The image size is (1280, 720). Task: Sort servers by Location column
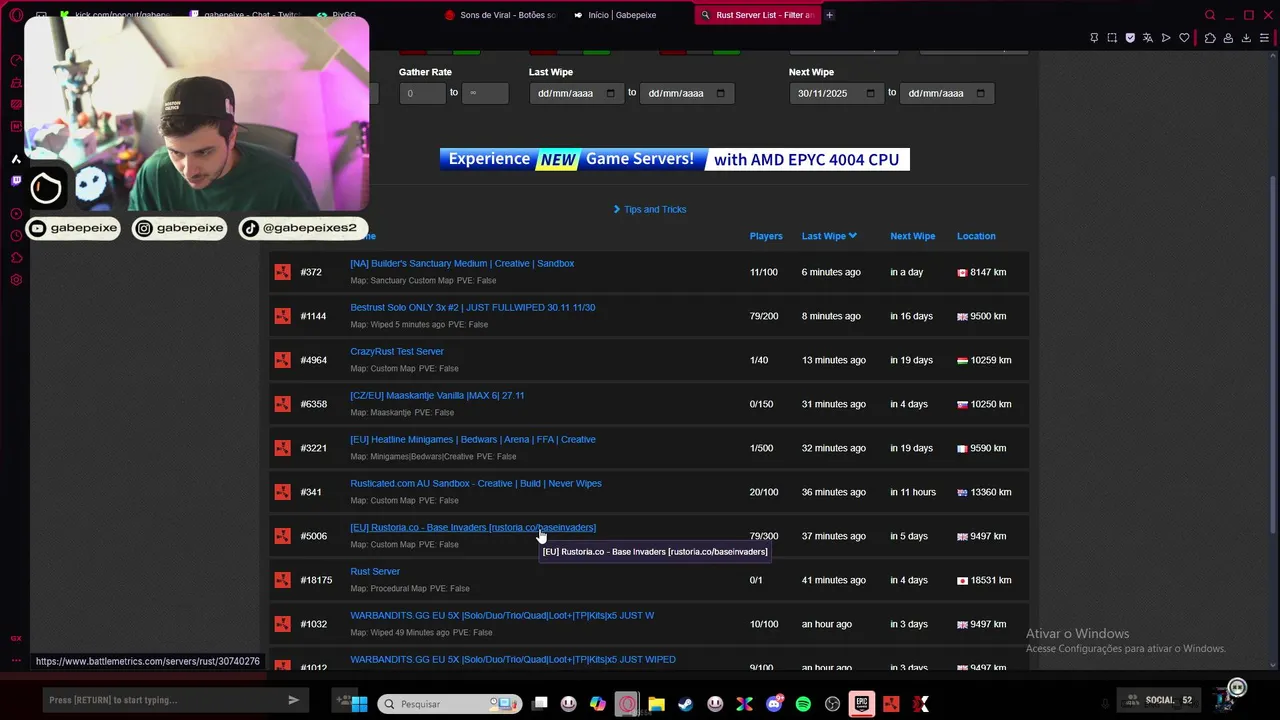point(976,236)
